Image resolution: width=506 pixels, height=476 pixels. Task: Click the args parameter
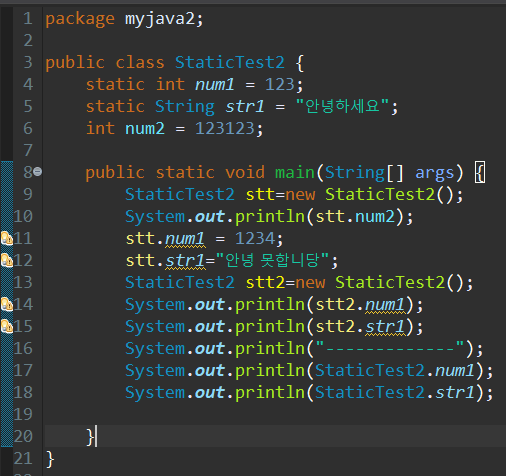point(435,174)
